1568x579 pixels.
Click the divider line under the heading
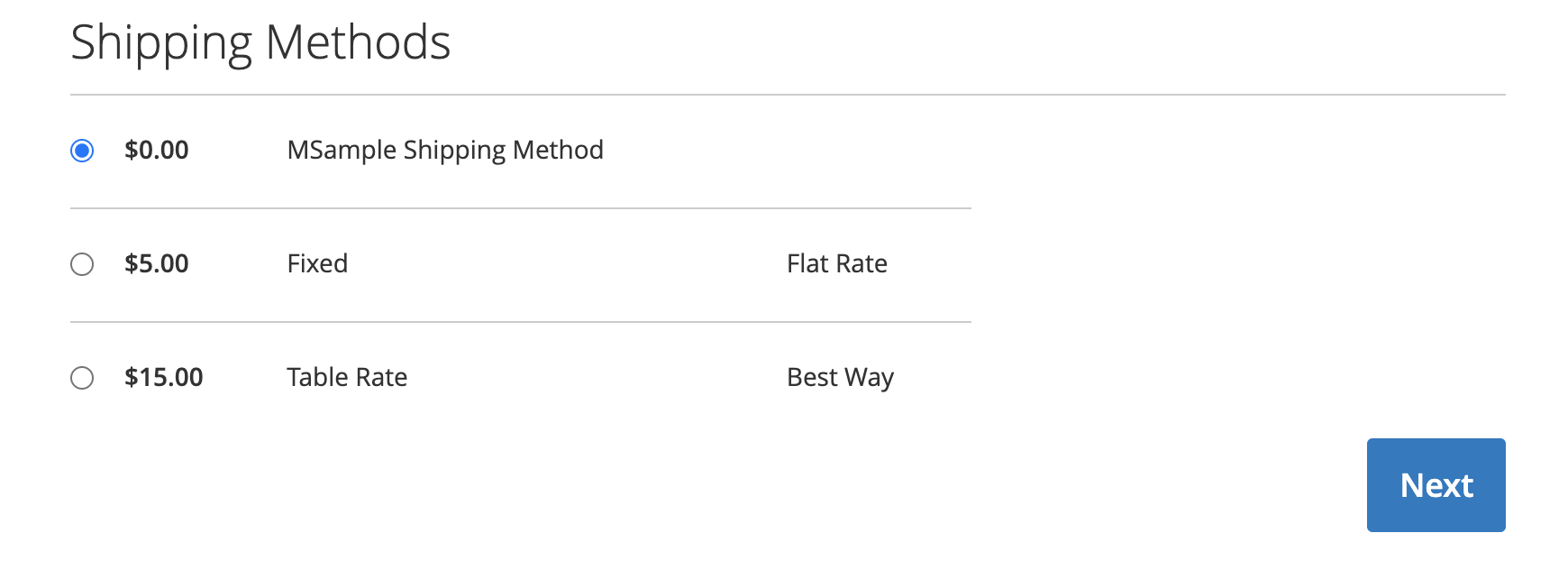[x=788, y=95]
